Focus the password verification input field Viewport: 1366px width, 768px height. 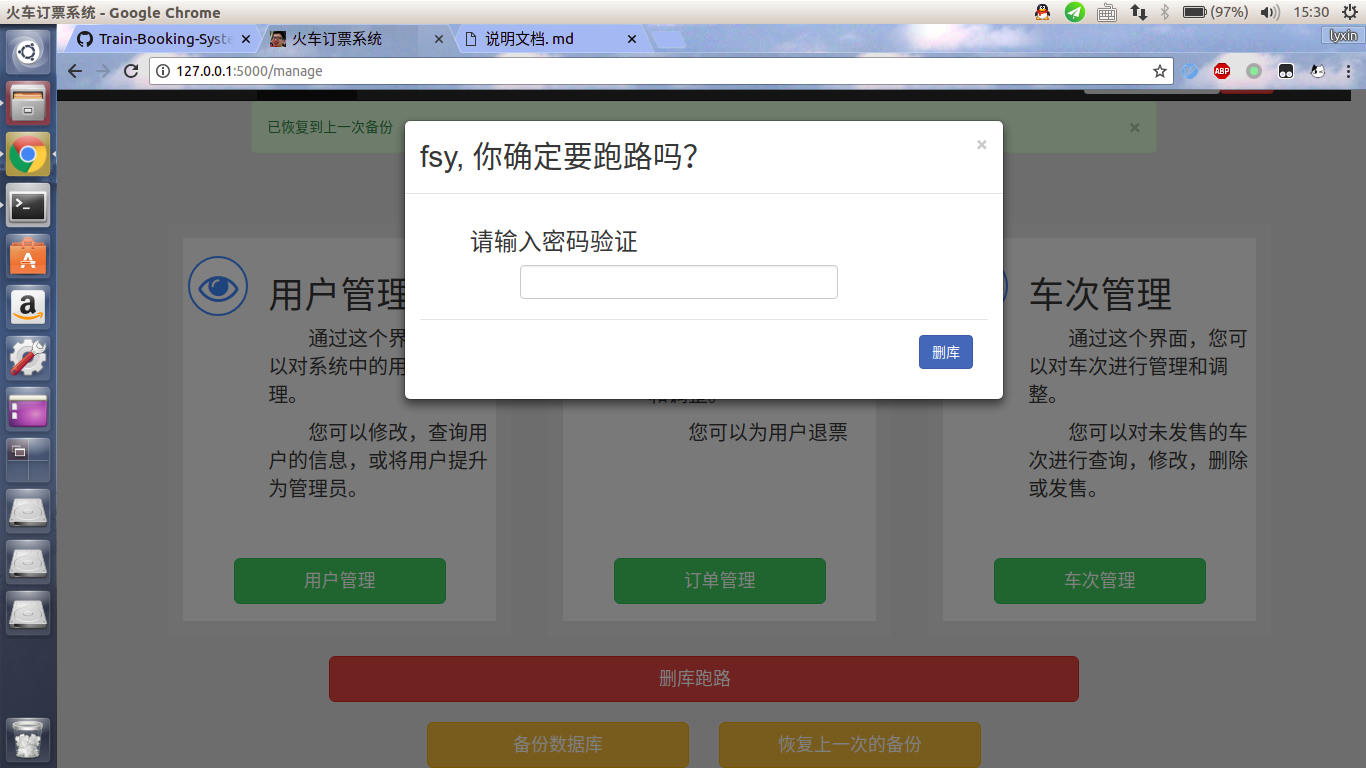pos(678,282)
